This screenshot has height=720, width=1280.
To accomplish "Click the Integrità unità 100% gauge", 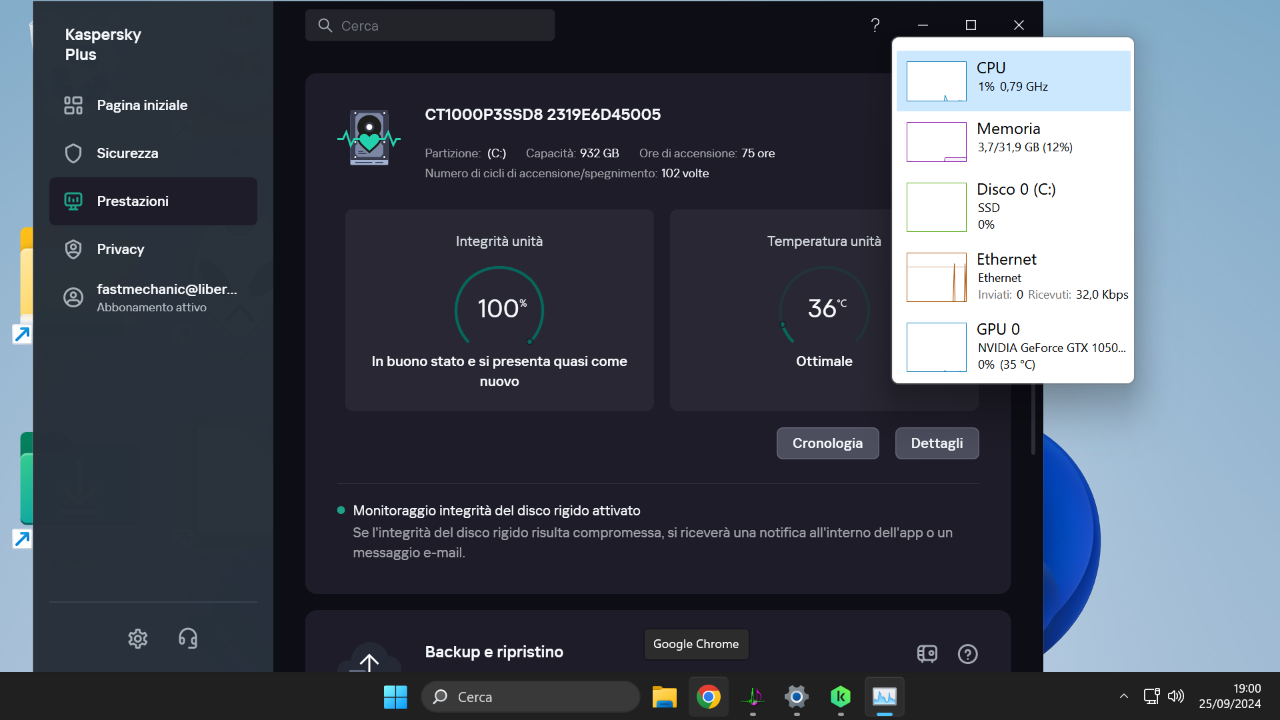I will (499, 307).
